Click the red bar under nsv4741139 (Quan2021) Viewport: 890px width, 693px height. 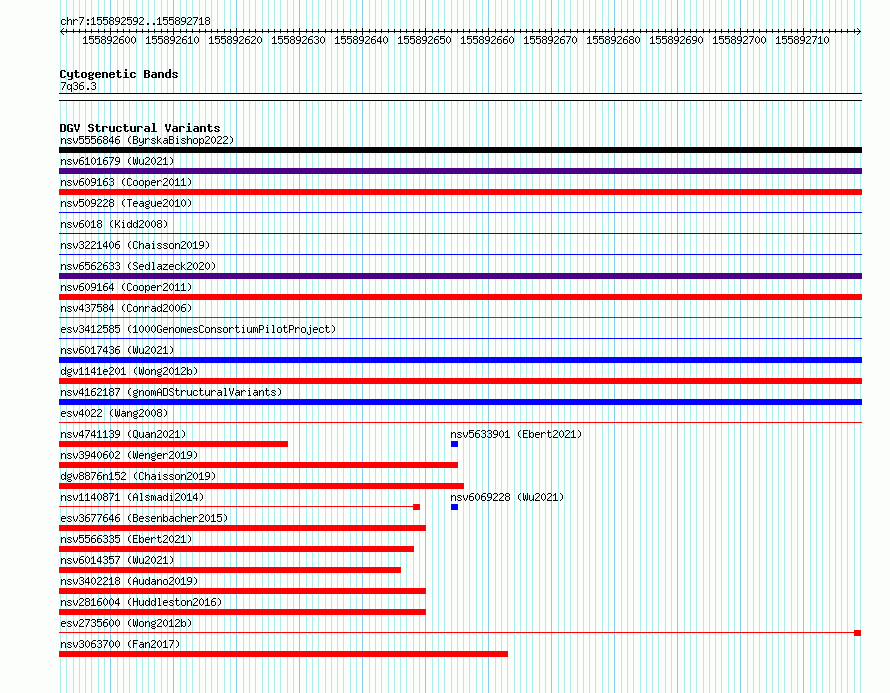(x=173, y=444)
